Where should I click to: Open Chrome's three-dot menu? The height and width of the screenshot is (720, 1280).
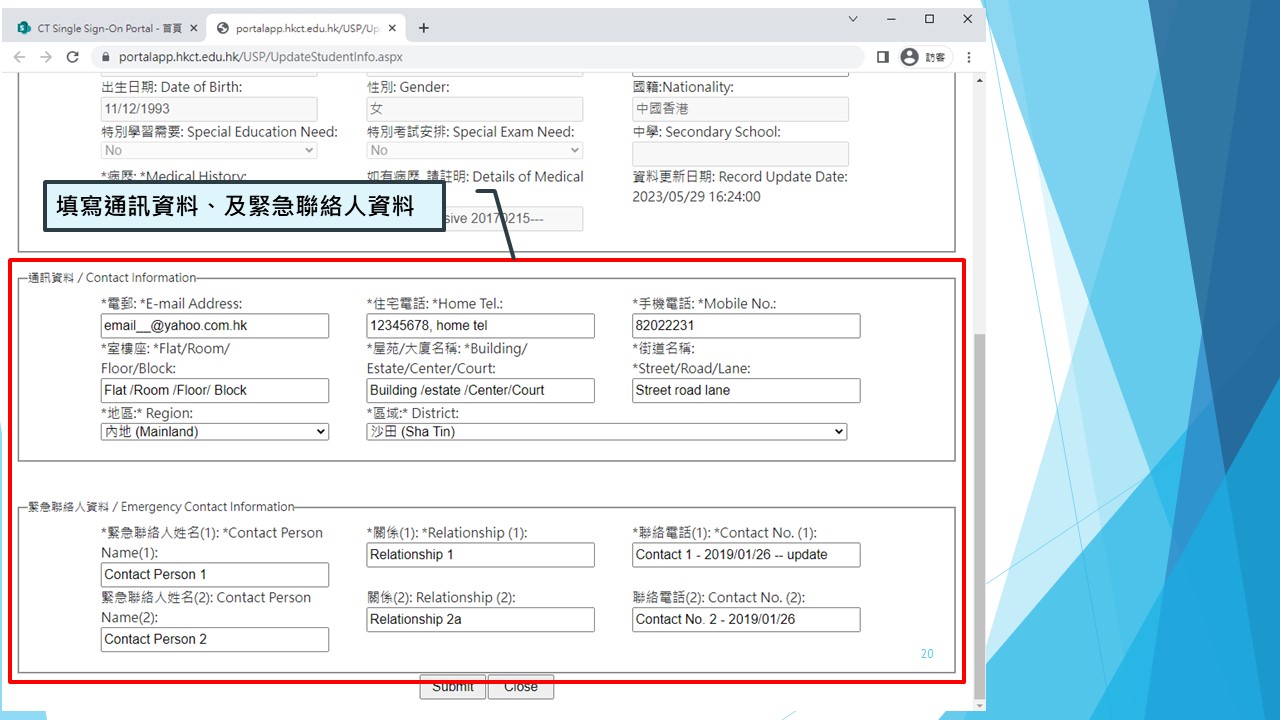[968, 57]
